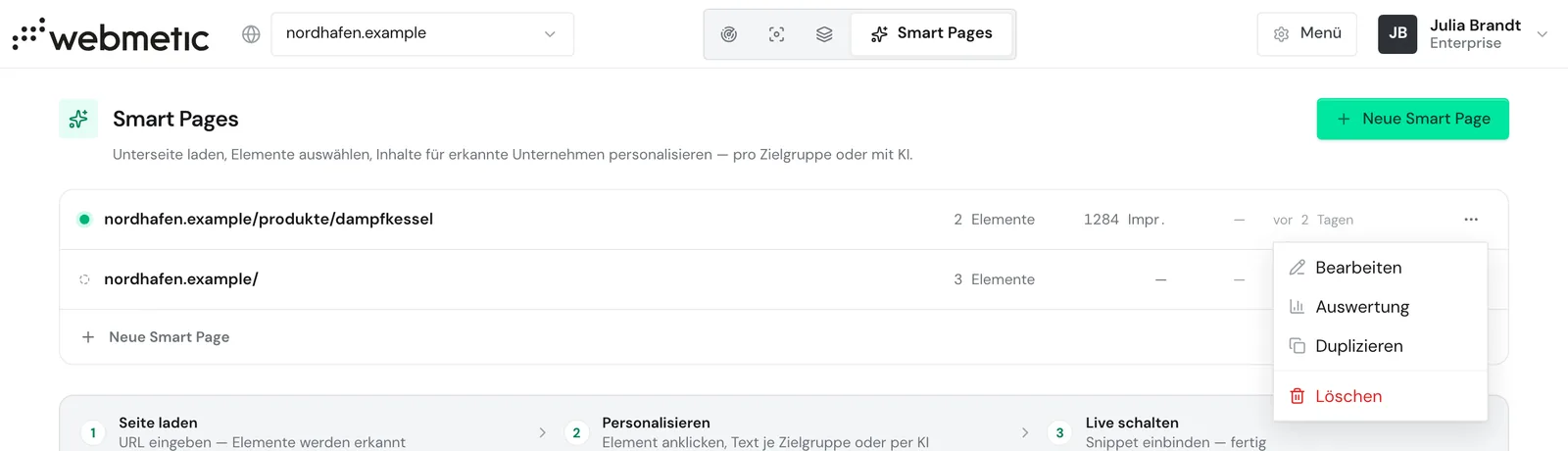
Task: Open the Menü button
Action: (x=1307, y=34)
